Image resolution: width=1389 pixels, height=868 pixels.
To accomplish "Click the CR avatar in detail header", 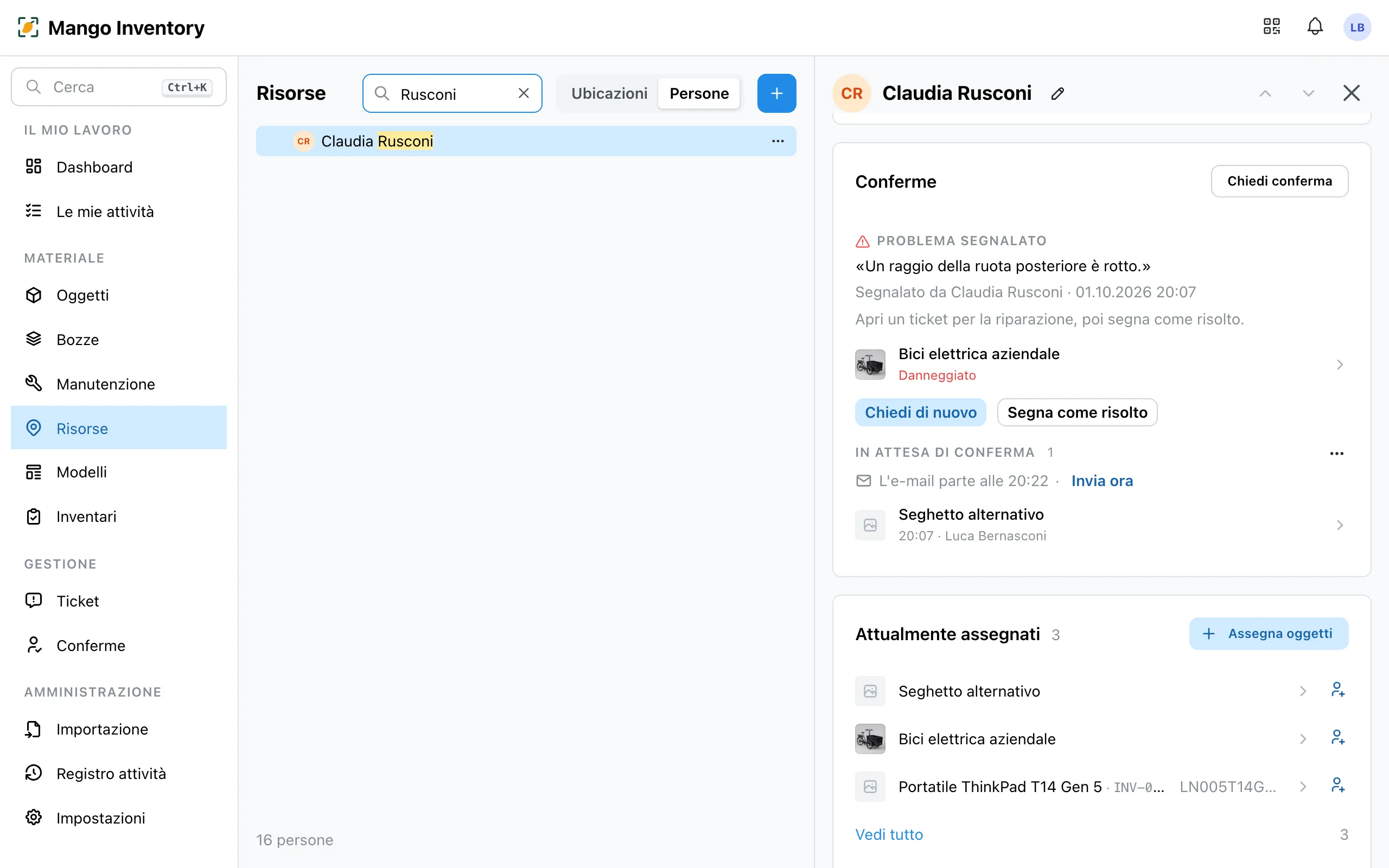I will (x=852, y=93).
